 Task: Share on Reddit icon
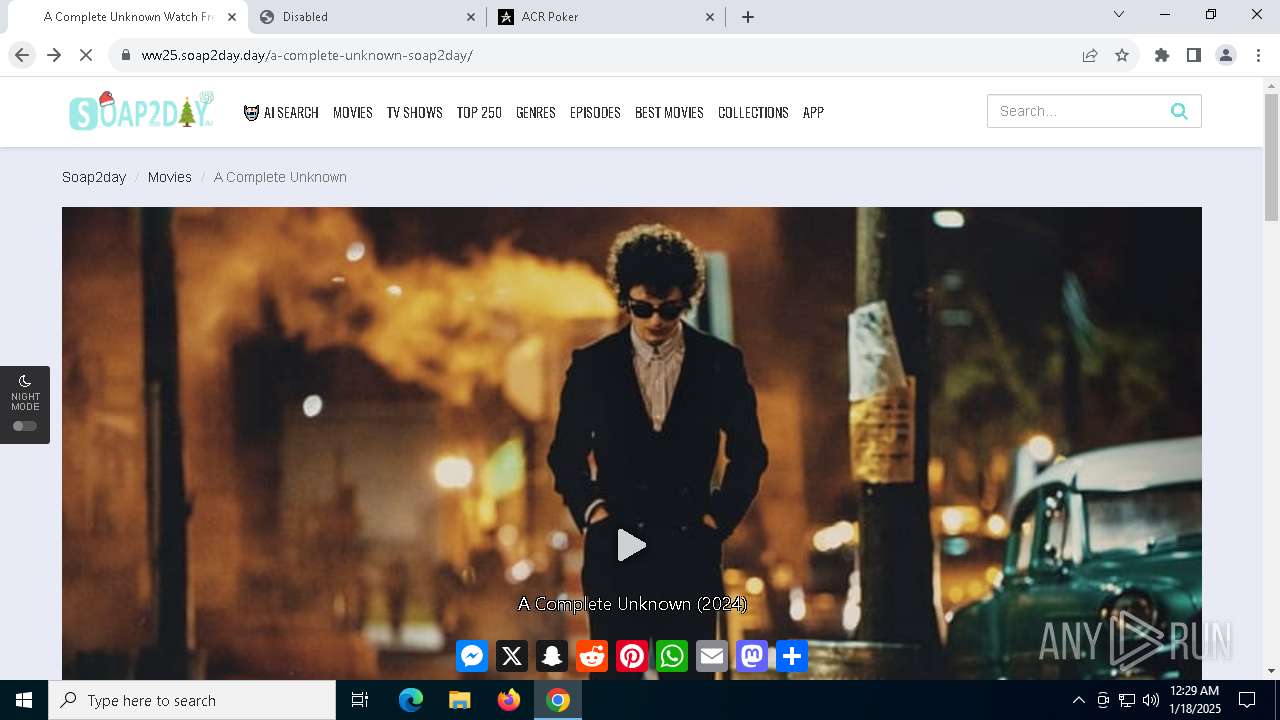pyautogui.click(x=592, y=656)
